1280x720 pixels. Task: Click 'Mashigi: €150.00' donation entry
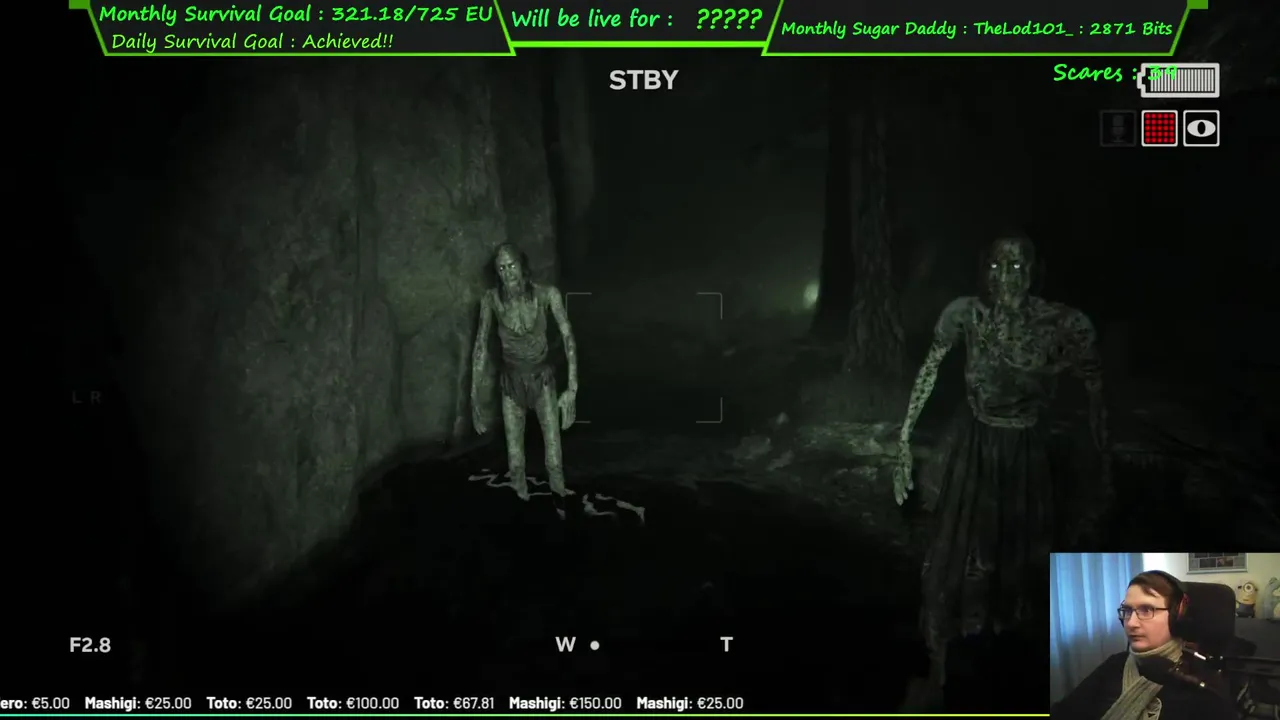[565, 703]
